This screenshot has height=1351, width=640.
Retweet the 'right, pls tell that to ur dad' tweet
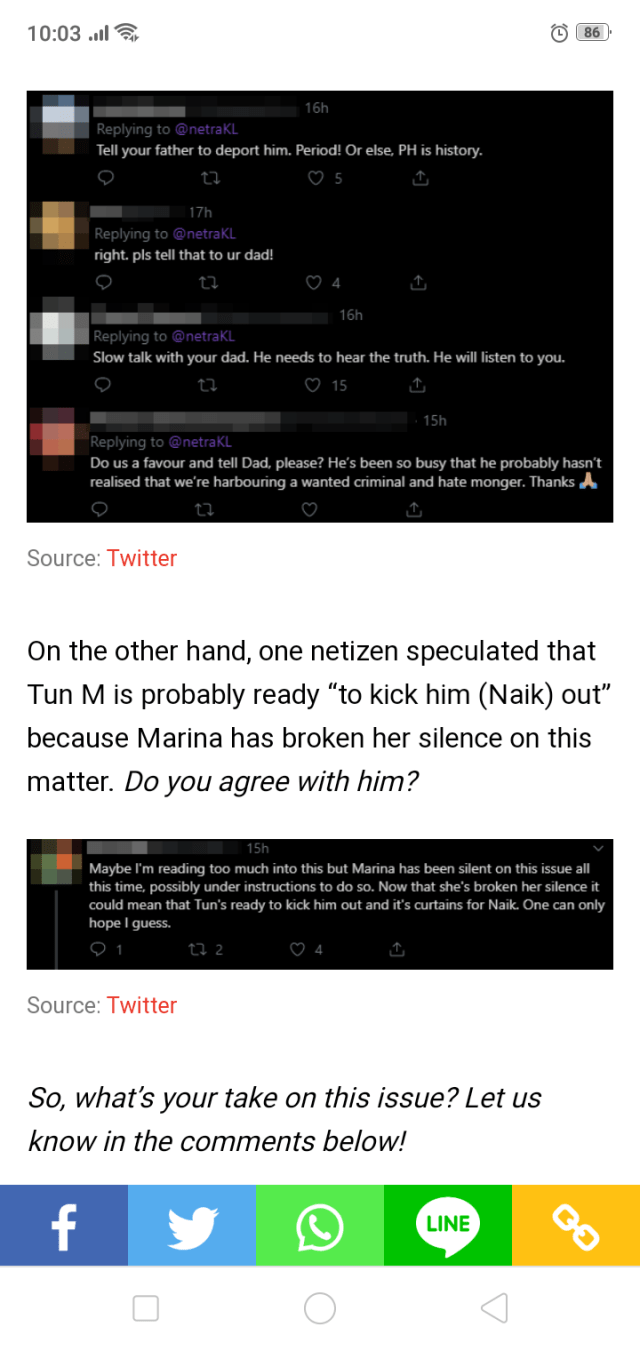[208, 283]
